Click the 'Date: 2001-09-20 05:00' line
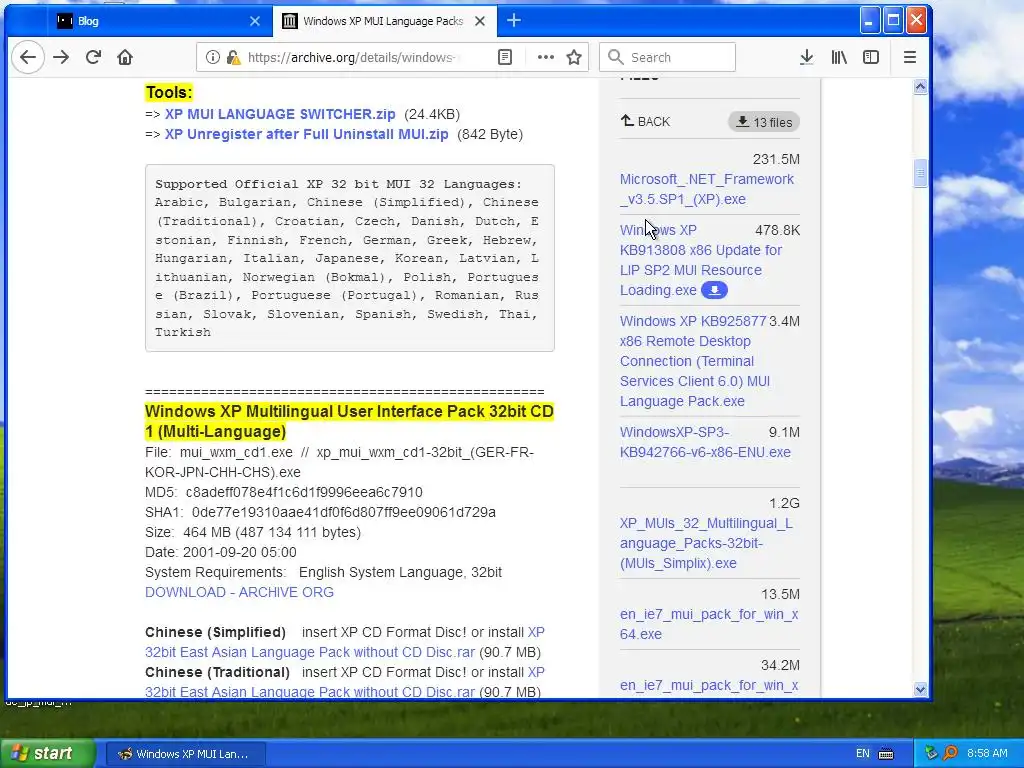The image size is (1024, 768). 221,552
